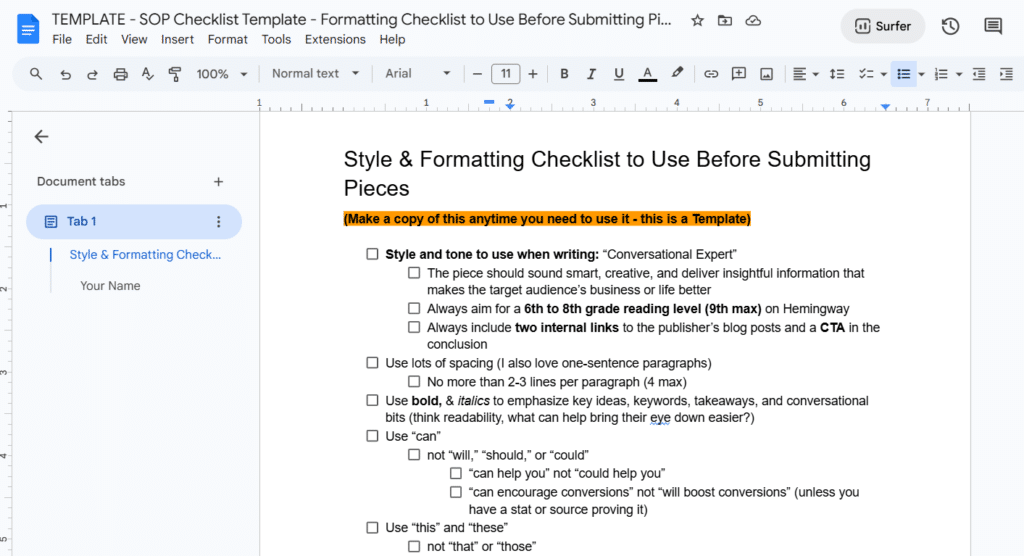
Task: Open the Format menu
Action: click(227, 39)
